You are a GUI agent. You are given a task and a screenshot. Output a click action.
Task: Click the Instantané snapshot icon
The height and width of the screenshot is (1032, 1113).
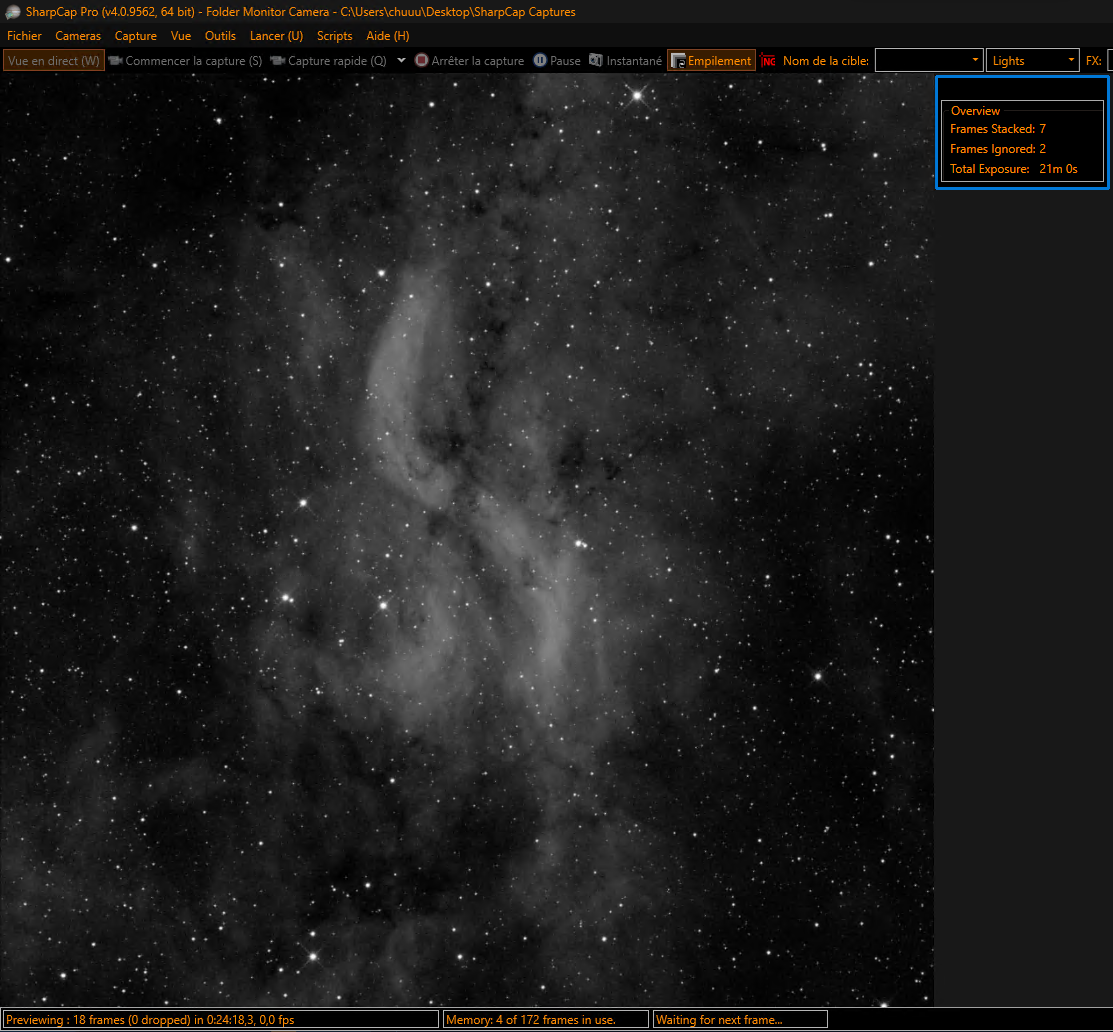coord(596,61)
